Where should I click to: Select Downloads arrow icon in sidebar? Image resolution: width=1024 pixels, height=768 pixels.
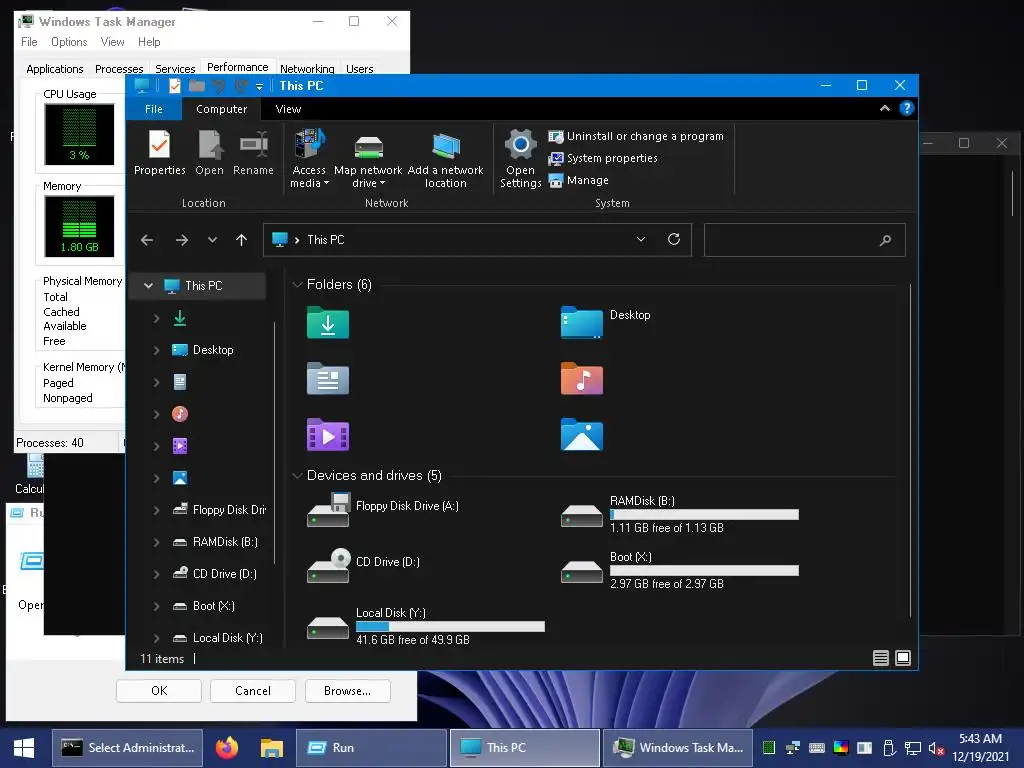180,318
